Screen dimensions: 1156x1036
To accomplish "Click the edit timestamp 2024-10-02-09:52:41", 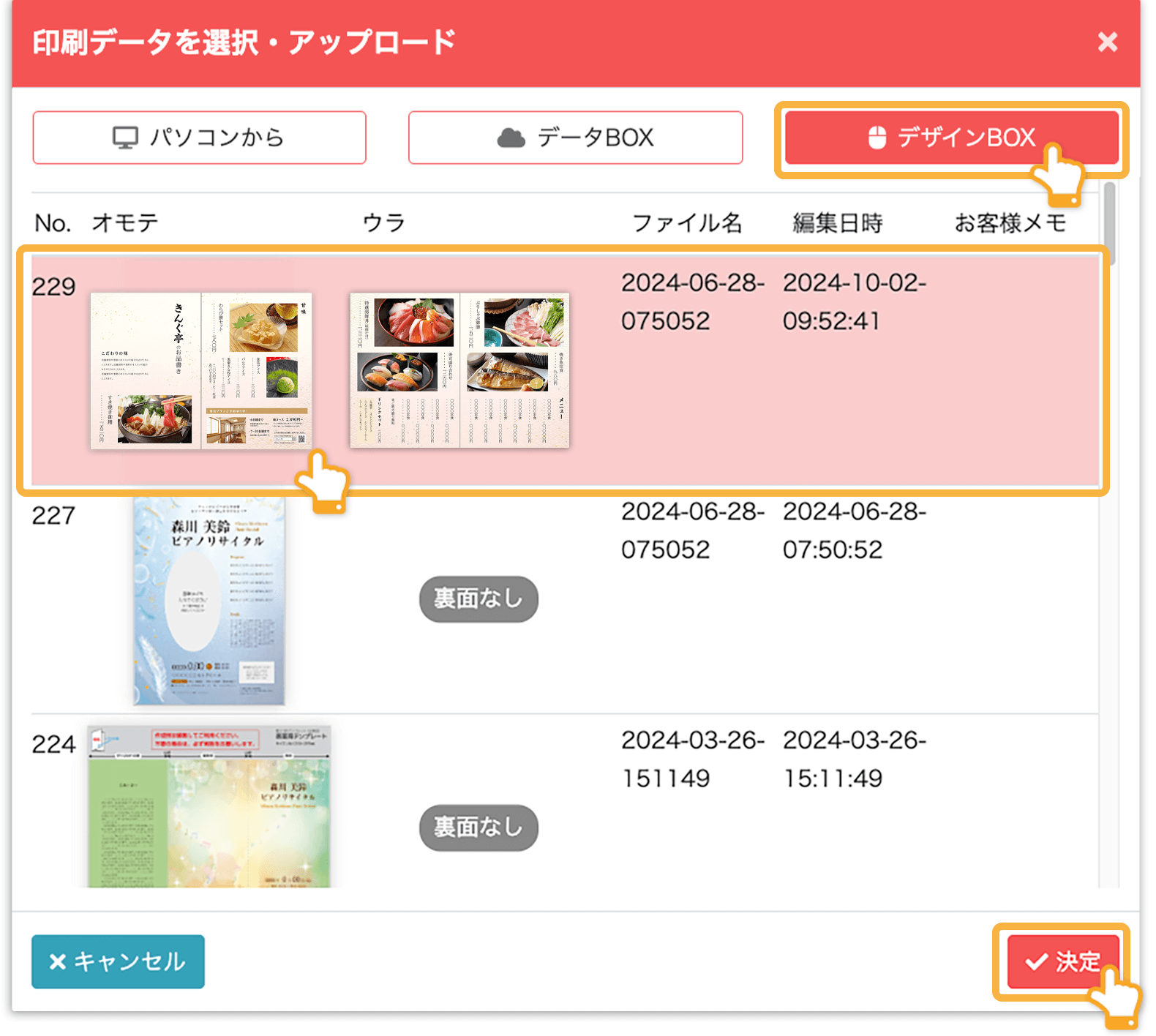I will [854, 301].
